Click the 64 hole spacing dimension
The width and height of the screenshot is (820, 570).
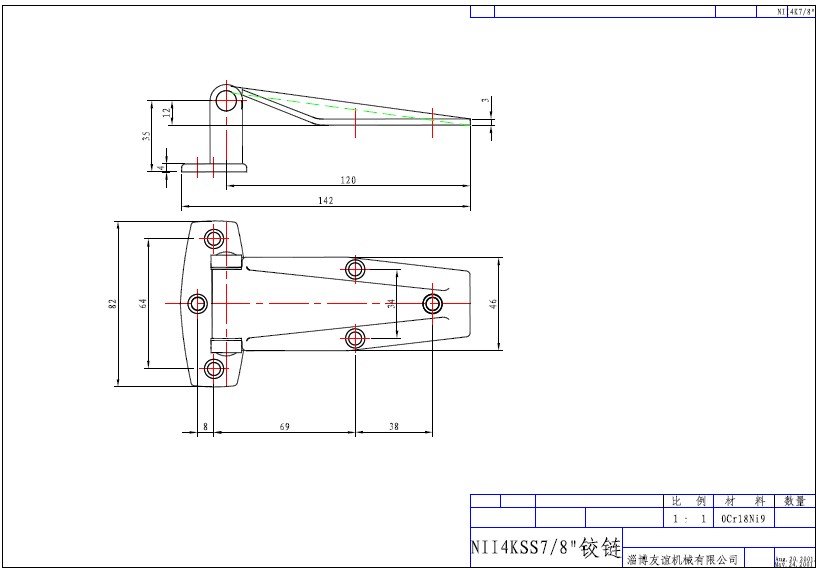coord(143,302)
